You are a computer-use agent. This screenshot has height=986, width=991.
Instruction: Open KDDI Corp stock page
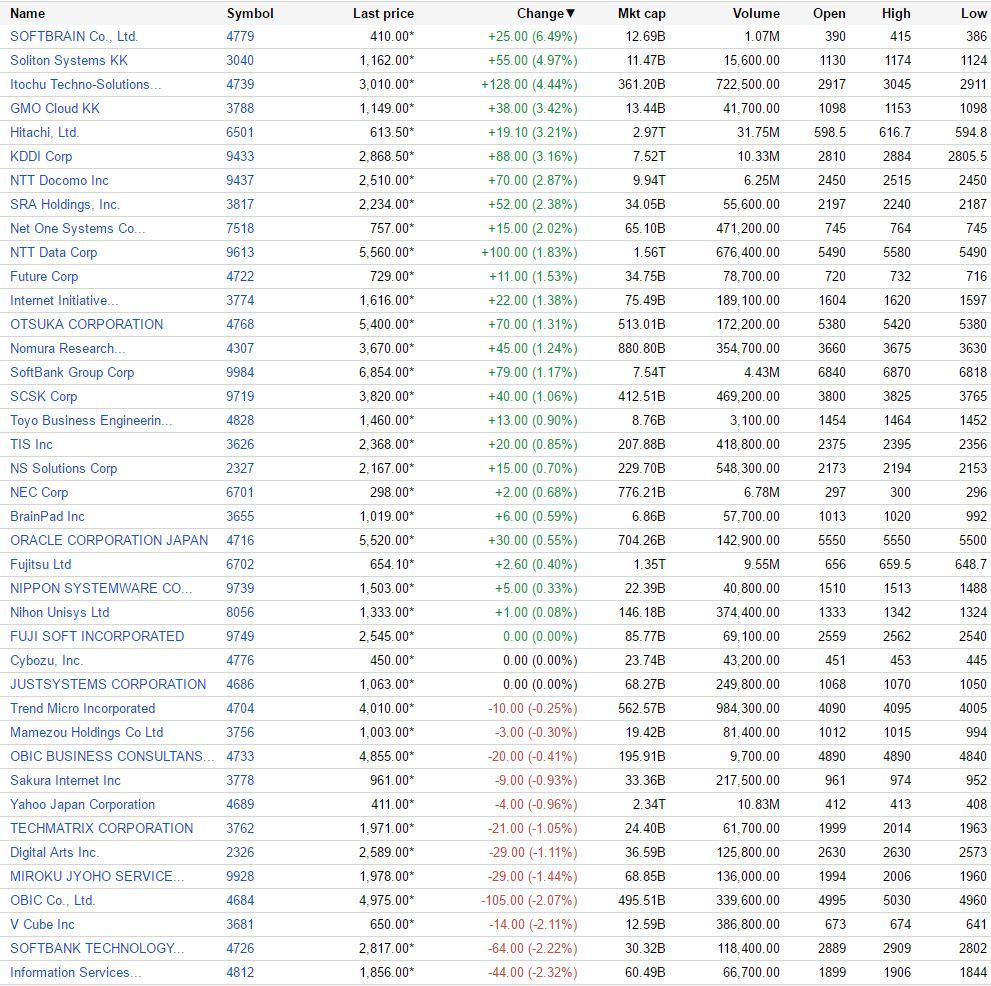click(x=41, y=156)
